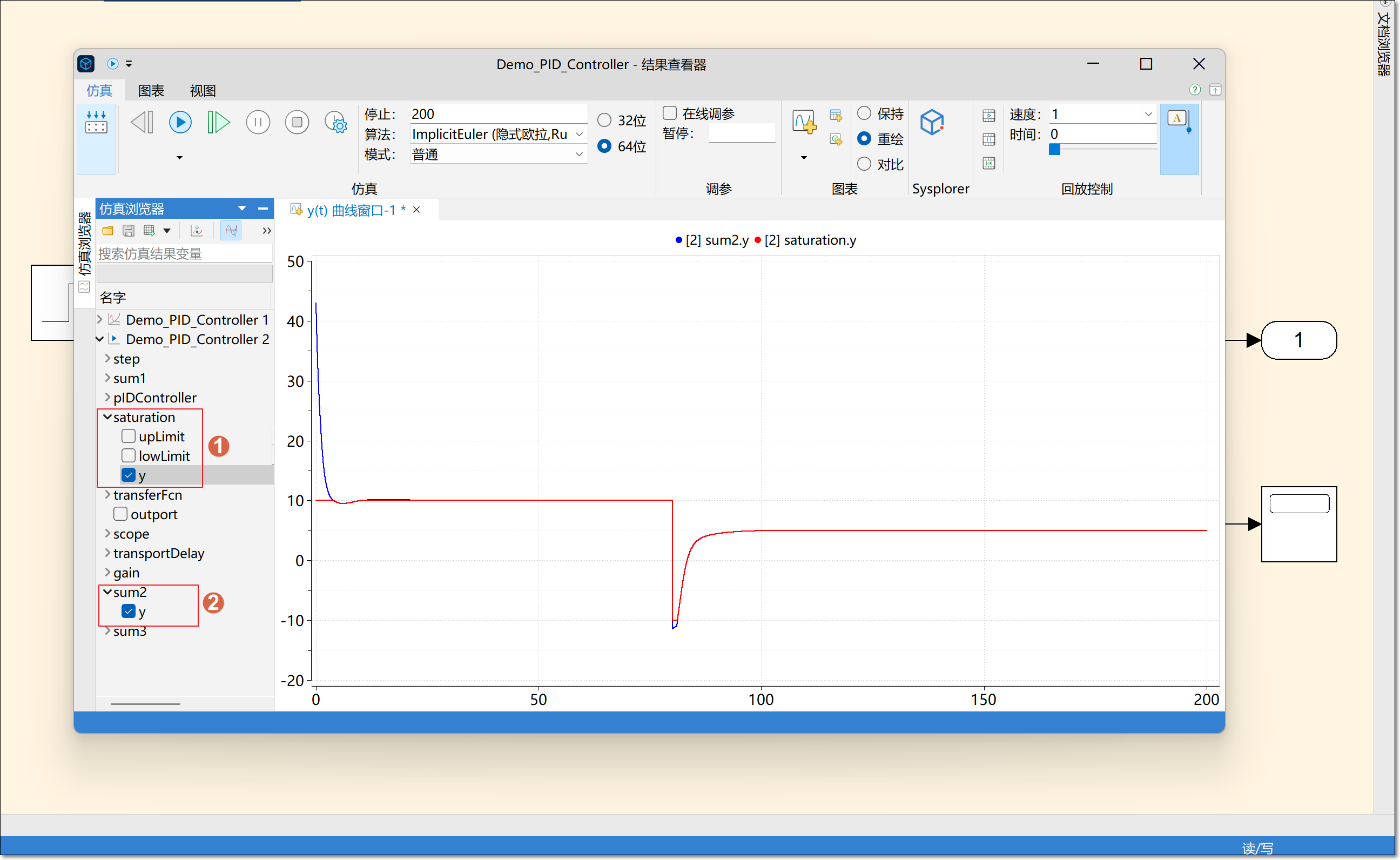Click the open results folder icon

(x=107, y=230)
